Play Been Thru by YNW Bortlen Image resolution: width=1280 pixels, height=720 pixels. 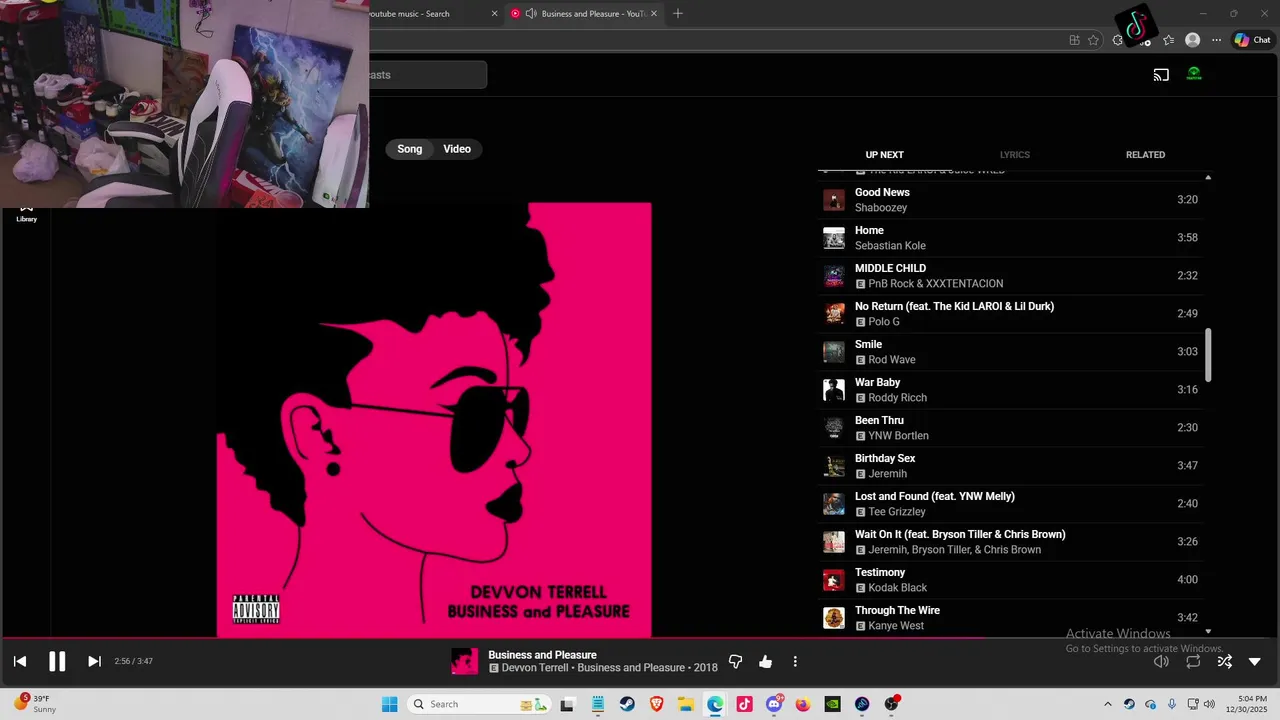pos(1010,428)
